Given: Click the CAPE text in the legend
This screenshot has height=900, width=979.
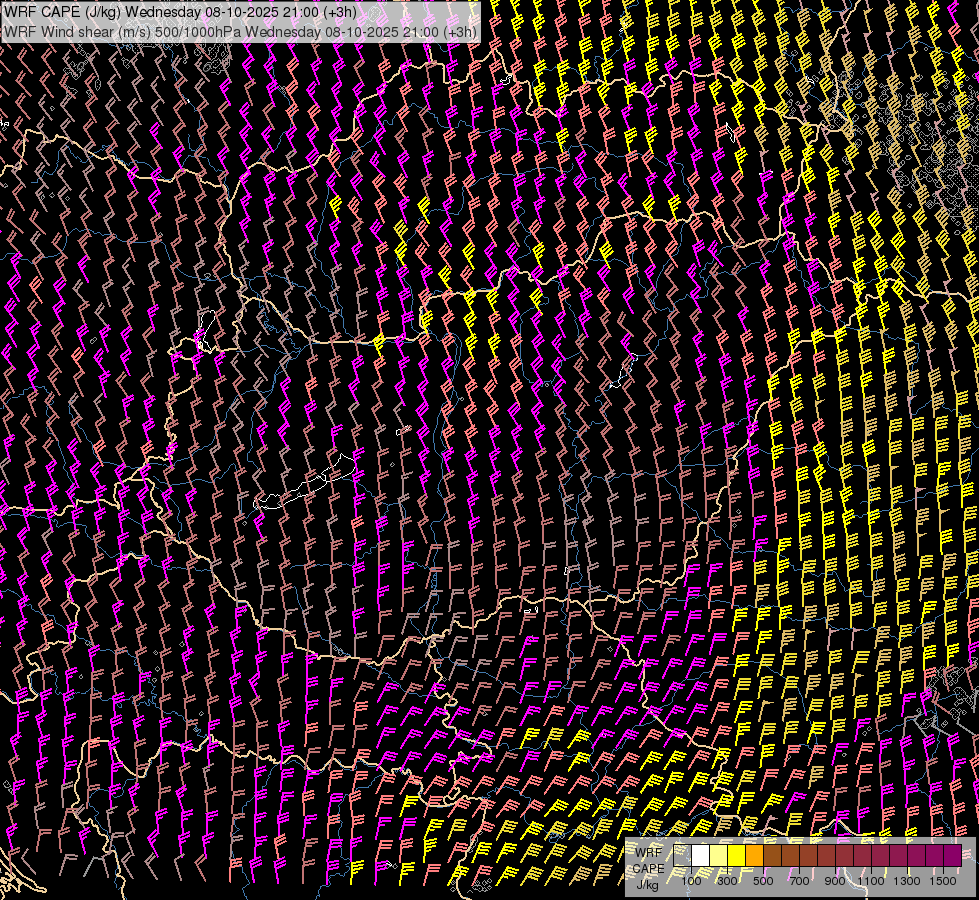Looking at the screenshot, I should point(650,868).
